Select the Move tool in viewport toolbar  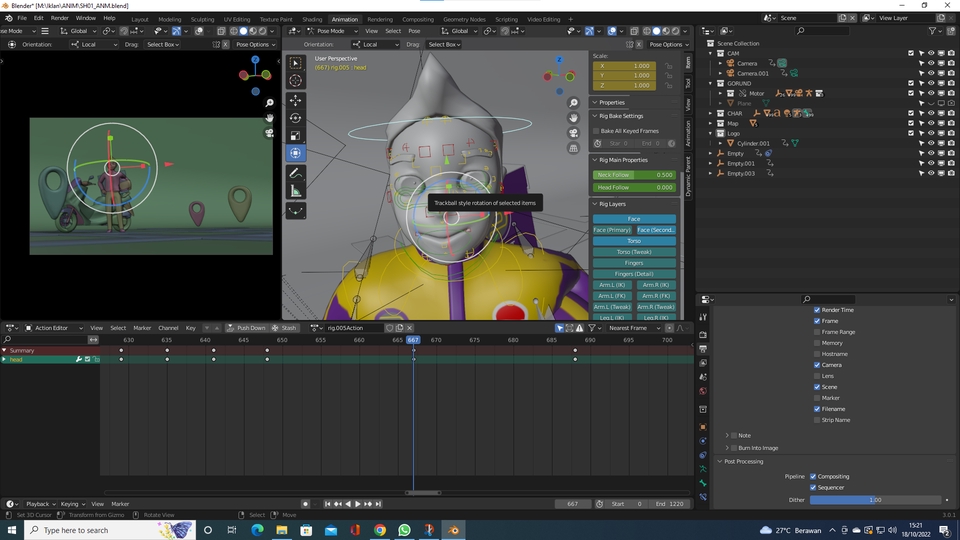[296, 100]
